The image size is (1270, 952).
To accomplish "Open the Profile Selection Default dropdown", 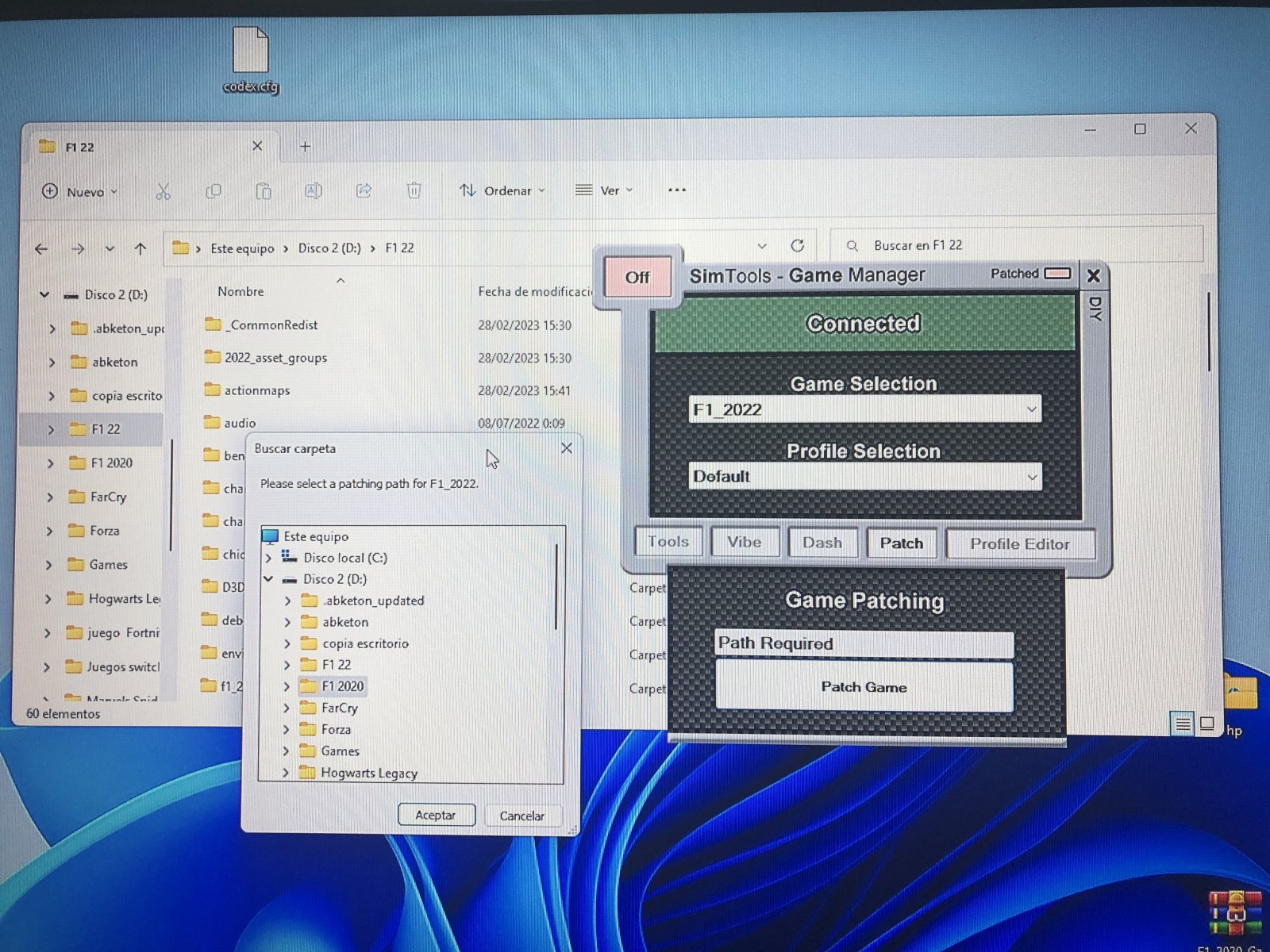I will (x=865, y=477).
